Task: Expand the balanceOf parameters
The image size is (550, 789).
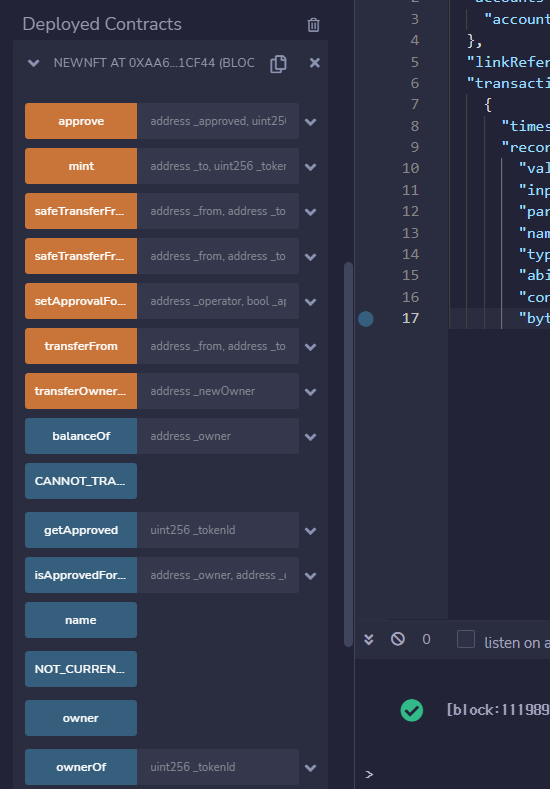Action: pyautogui.click(x=311, y=437)
